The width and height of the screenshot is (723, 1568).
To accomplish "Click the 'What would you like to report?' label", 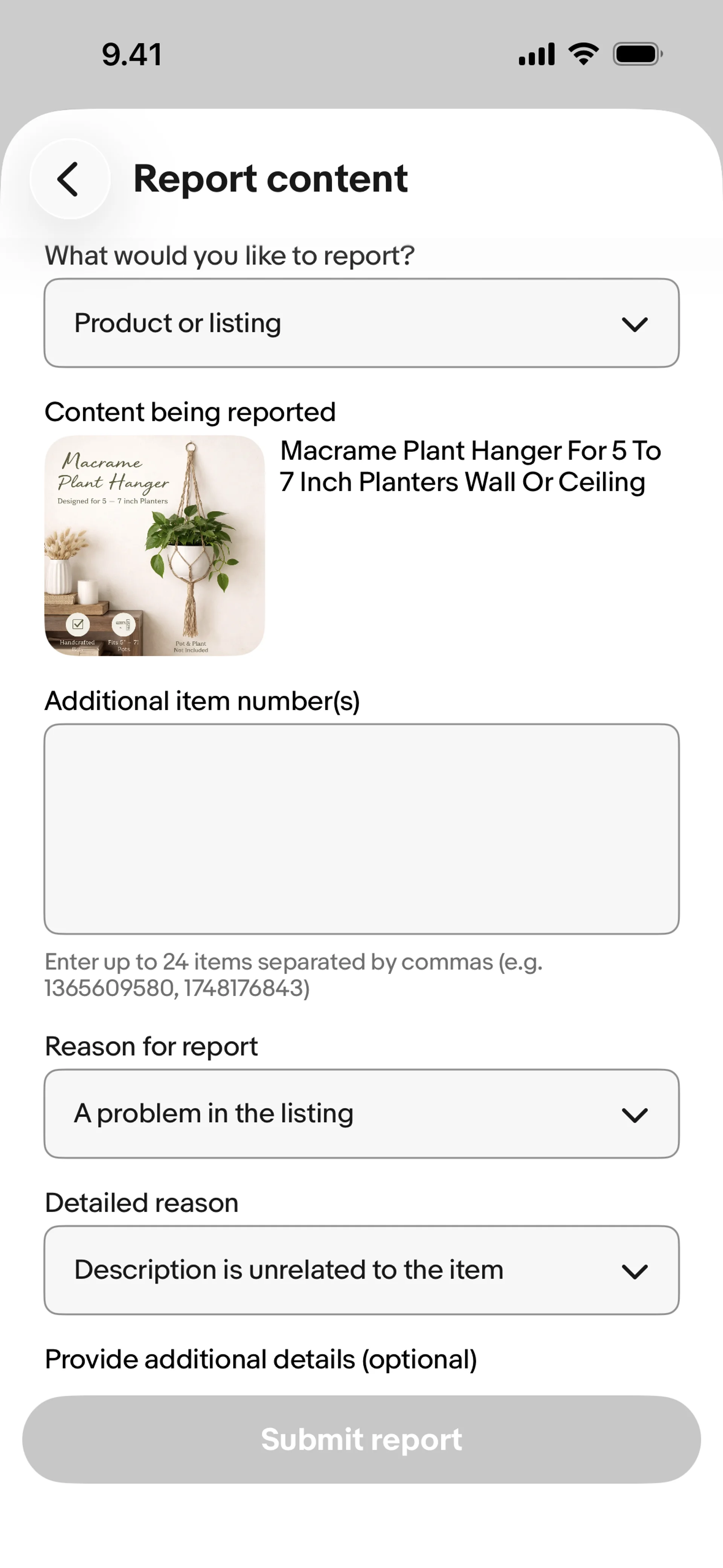I will [229, 256].
